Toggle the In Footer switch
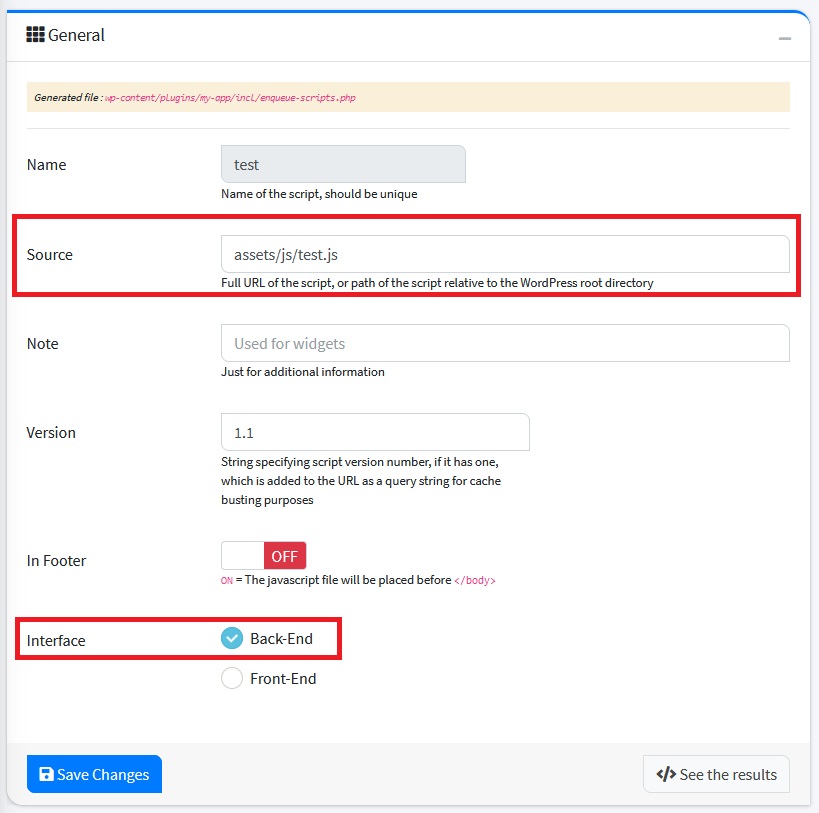The height and width of the screenshot is (813, 819). (263, 556)
